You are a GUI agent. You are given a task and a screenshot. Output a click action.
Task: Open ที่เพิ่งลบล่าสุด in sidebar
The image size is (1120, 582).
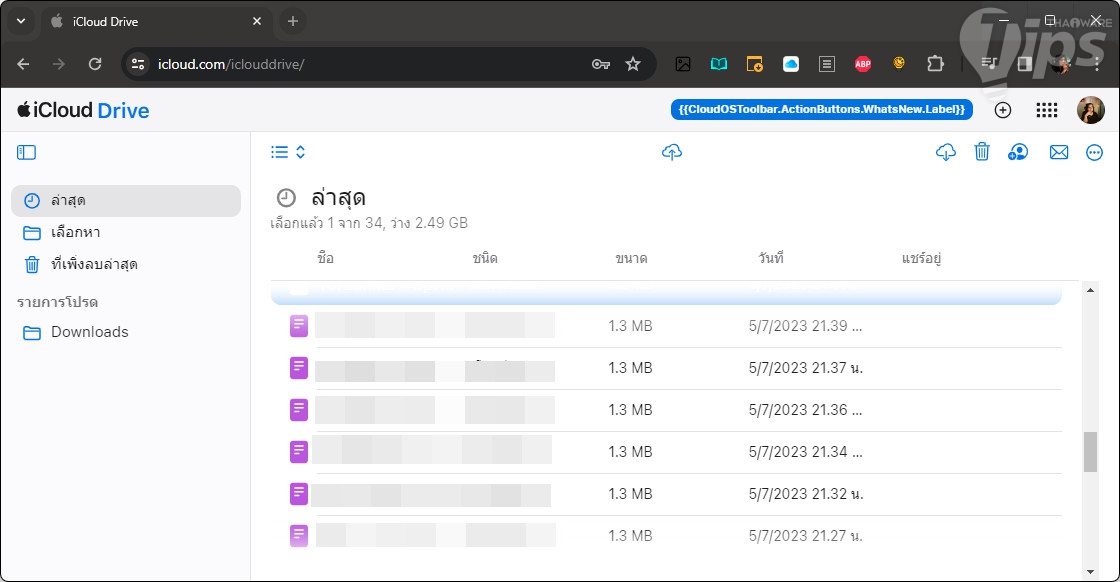(x=126, y=265)
